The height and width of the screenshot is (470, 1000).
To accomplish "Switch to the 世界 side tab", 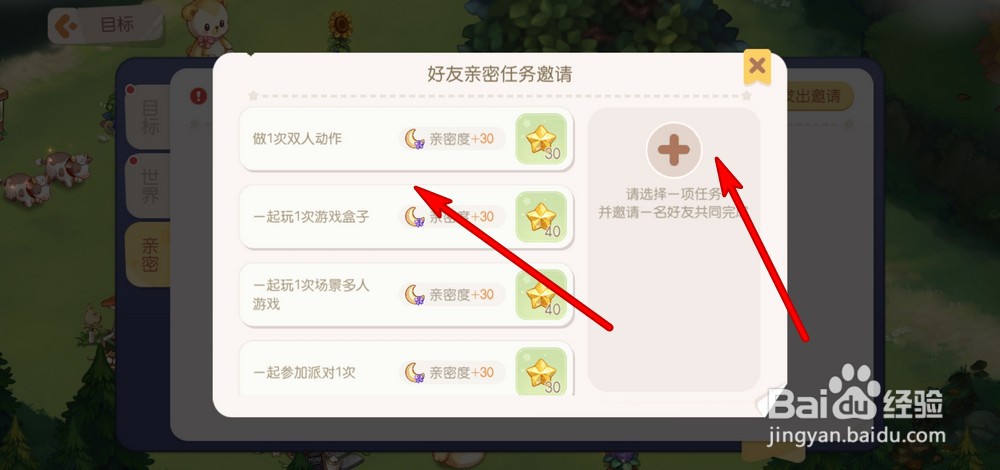I will coord(149,186).
